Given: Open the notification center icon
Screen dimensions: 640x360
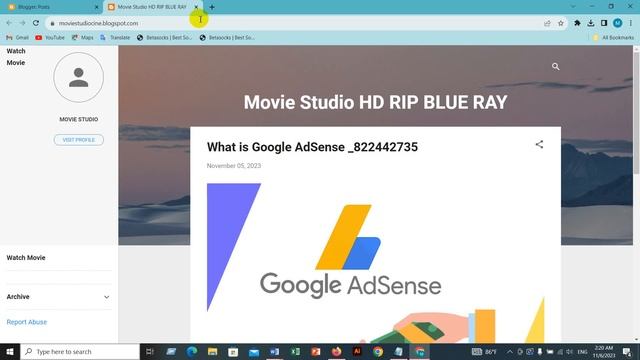Looking at the screenshot, I should [627, 351].
